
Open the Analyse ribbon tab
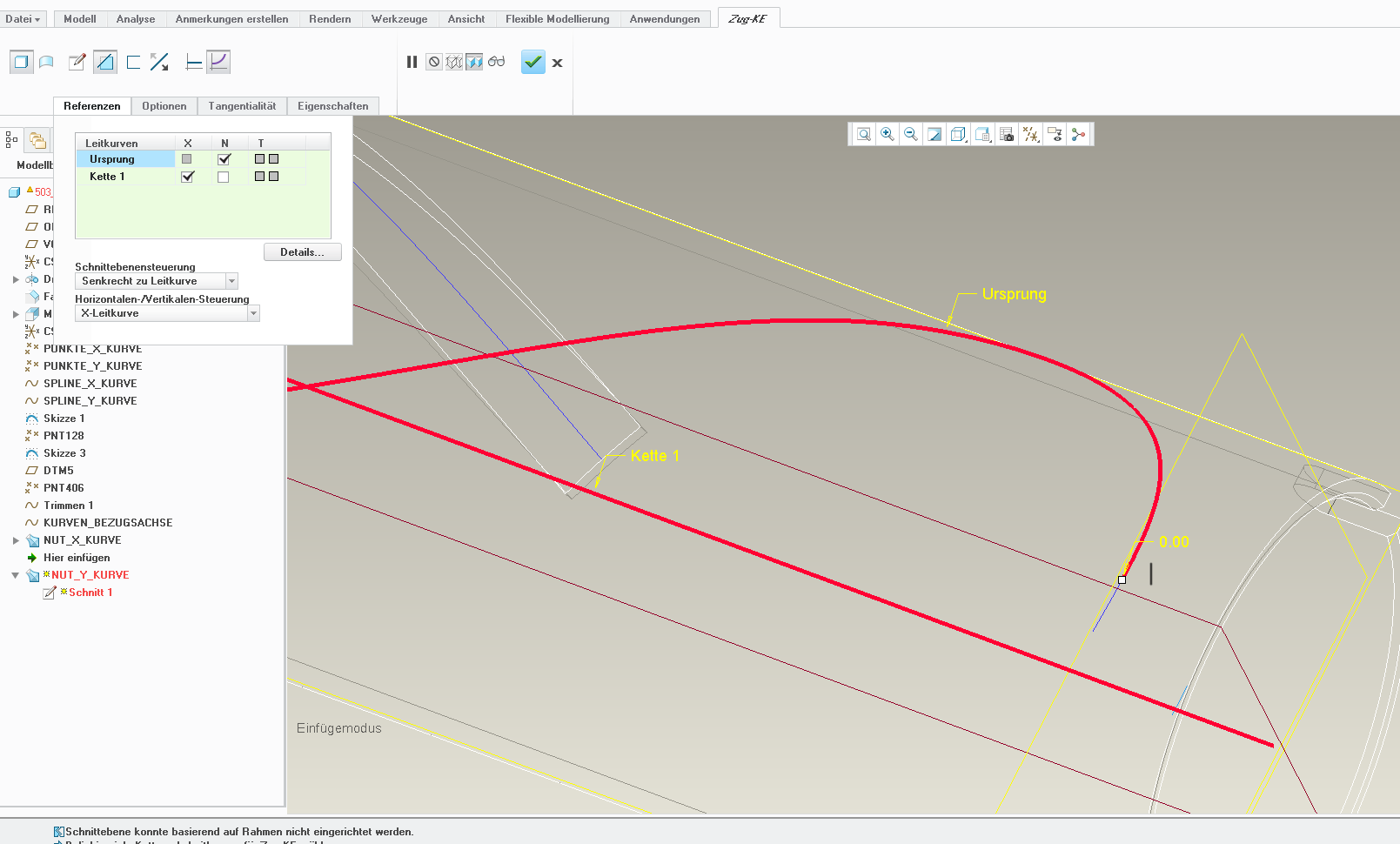pos(136,18)
